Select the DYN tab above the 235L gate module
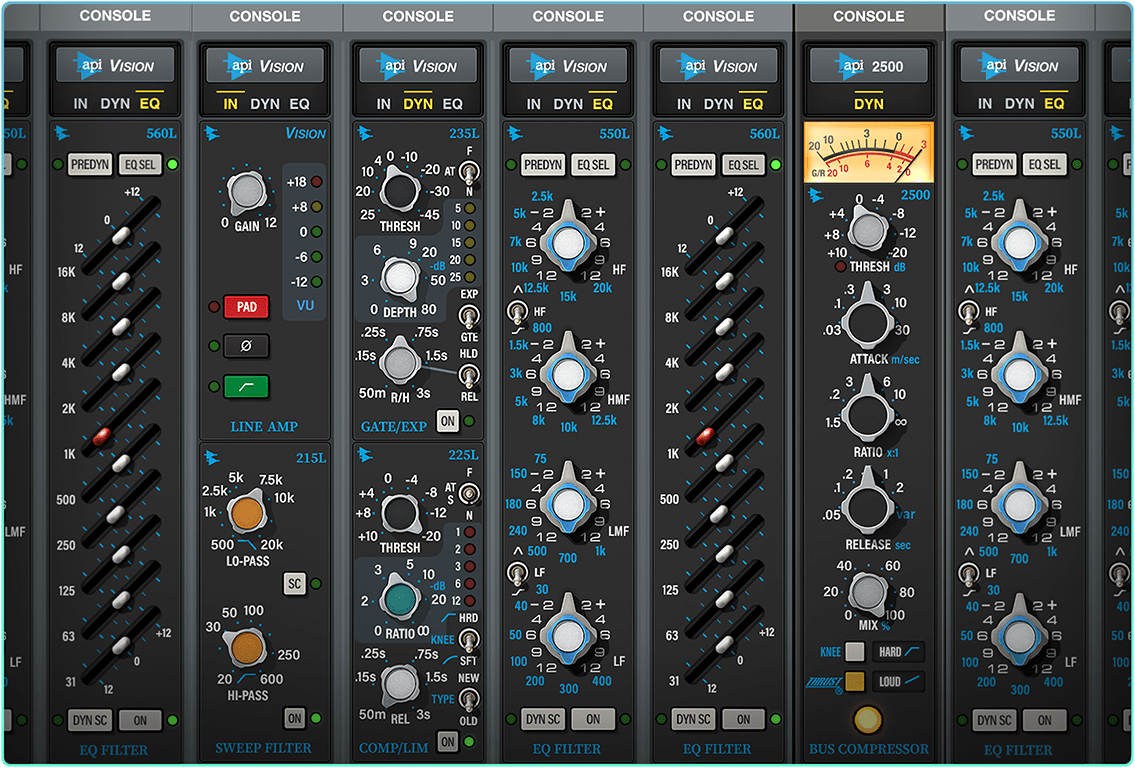This screenshot has width=1135, height=768. pyautogui.click(x=418, y=104)
